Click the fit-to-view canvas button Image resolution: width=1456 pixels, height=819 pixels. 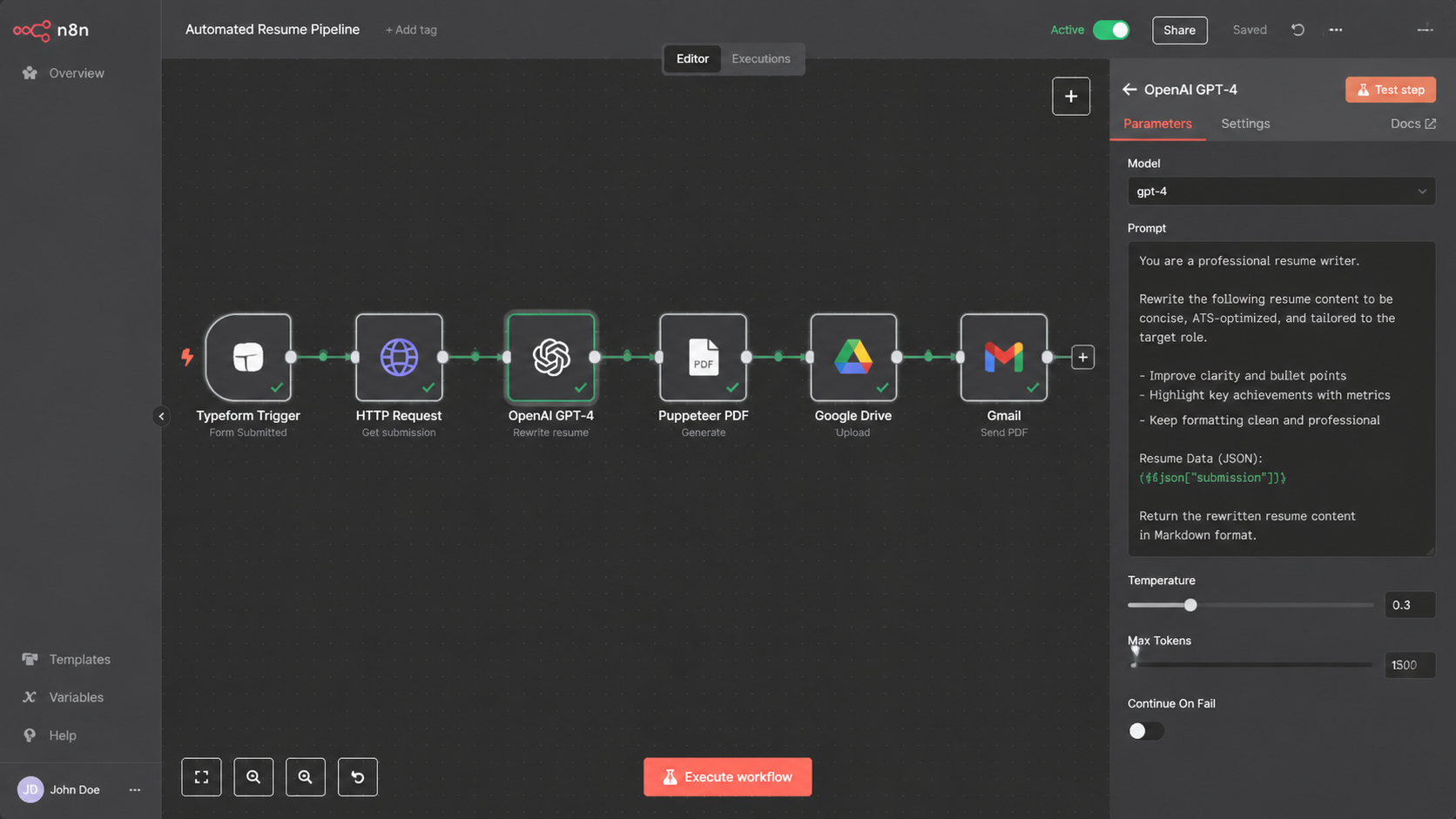click(201, 777)
